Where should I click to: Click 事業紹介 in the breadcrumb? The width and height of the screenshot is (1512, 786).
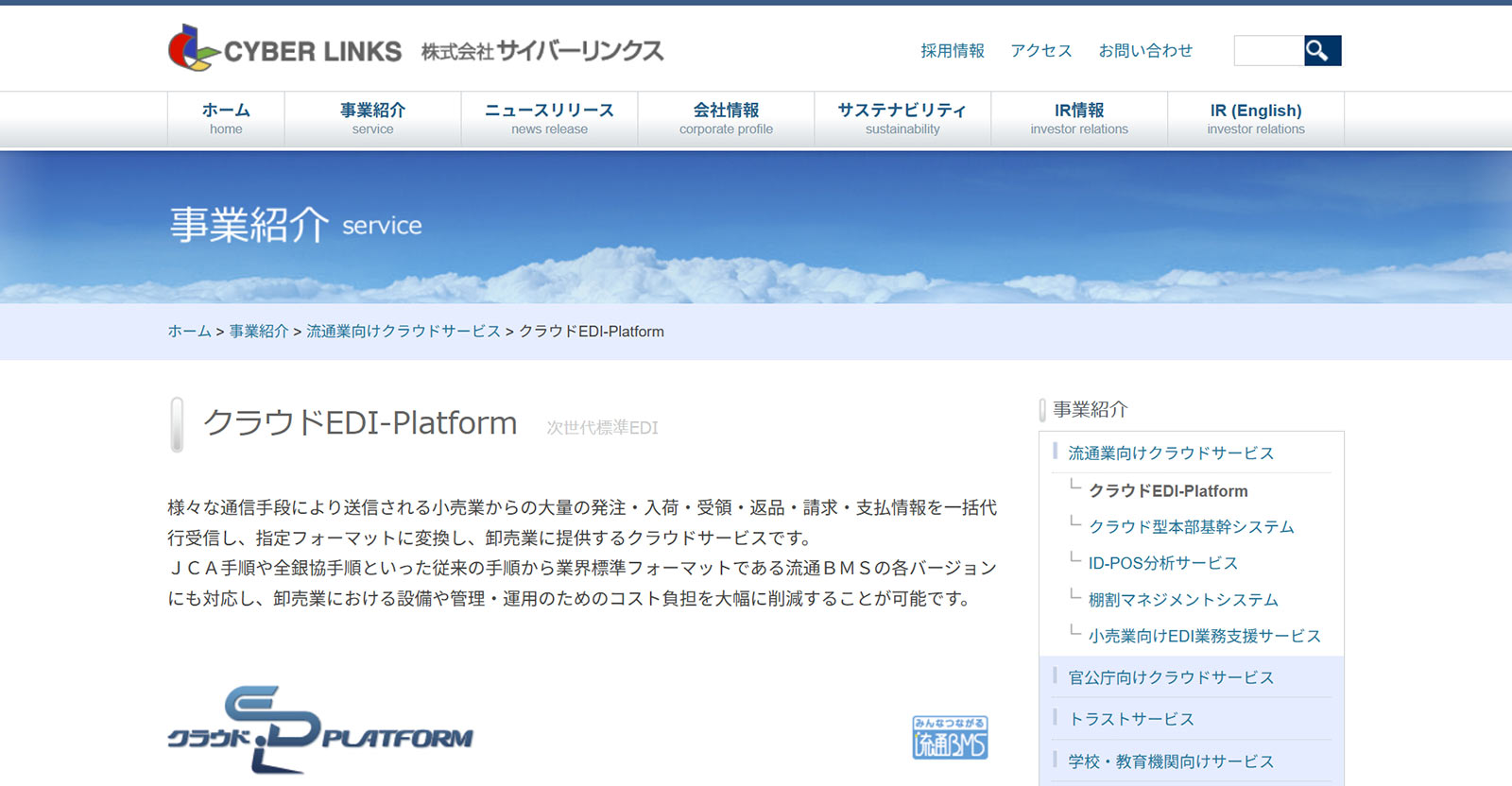point(258,332)
